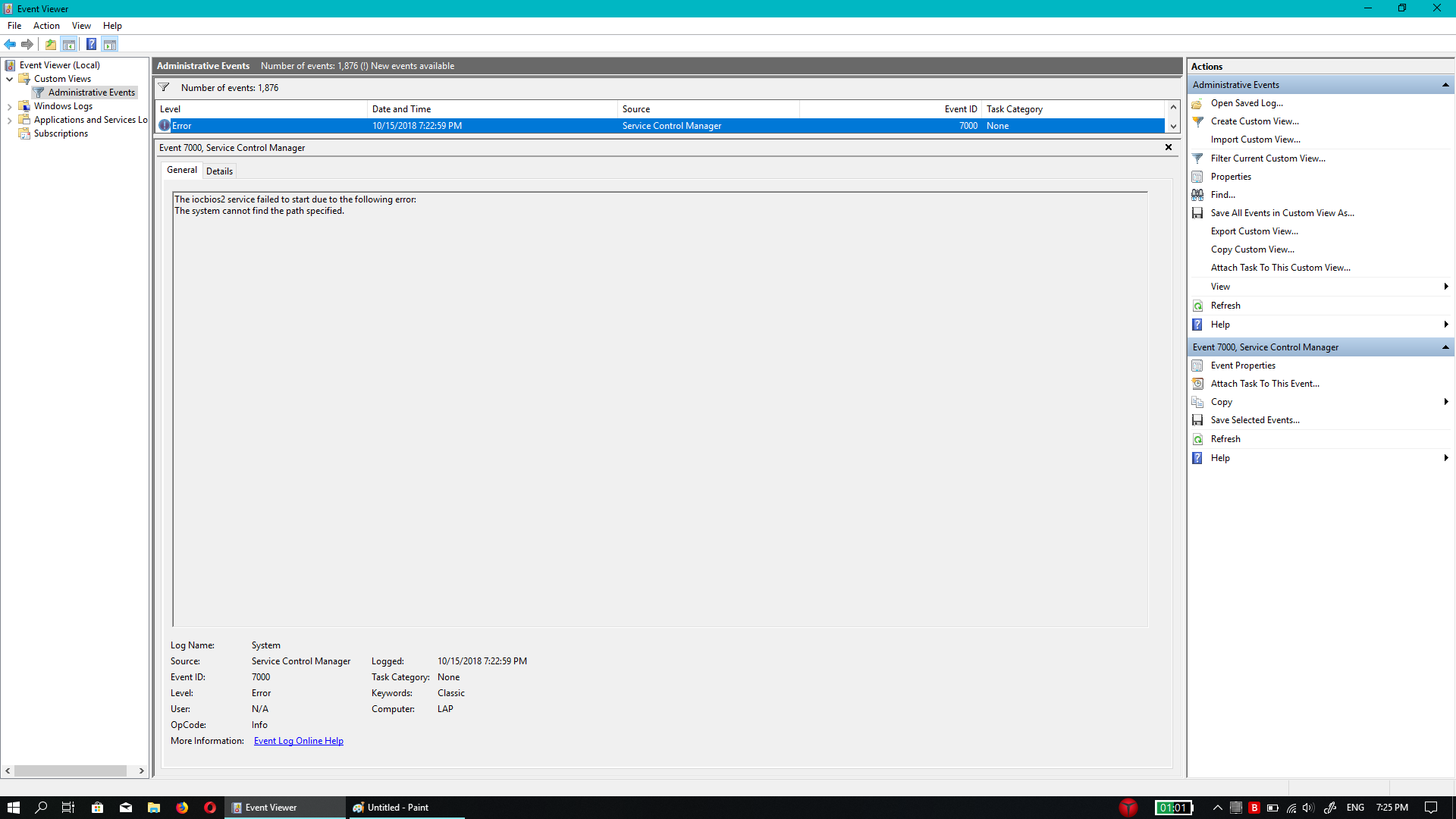Viewport: 1456px width, 819px height.
Task: Select Administrative Events in tree
Action: click(92, 93)
